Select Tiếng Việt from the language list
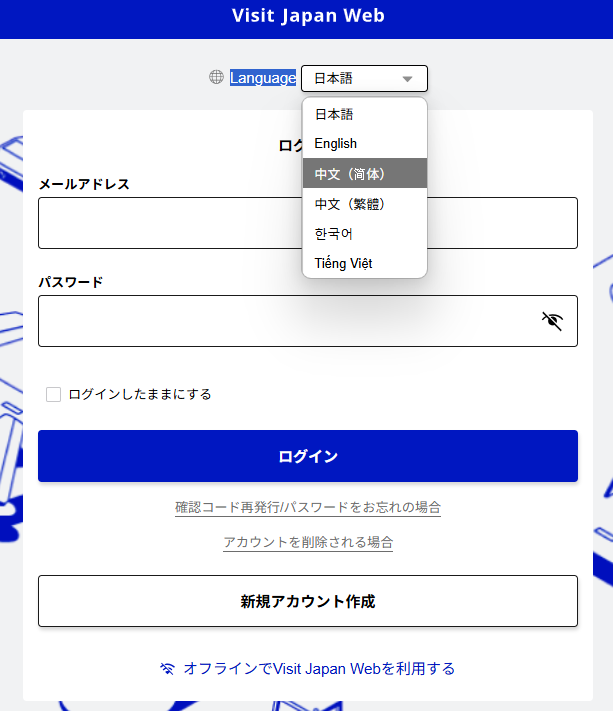This screenshot has height=711, width=613. tap(365, 263)
